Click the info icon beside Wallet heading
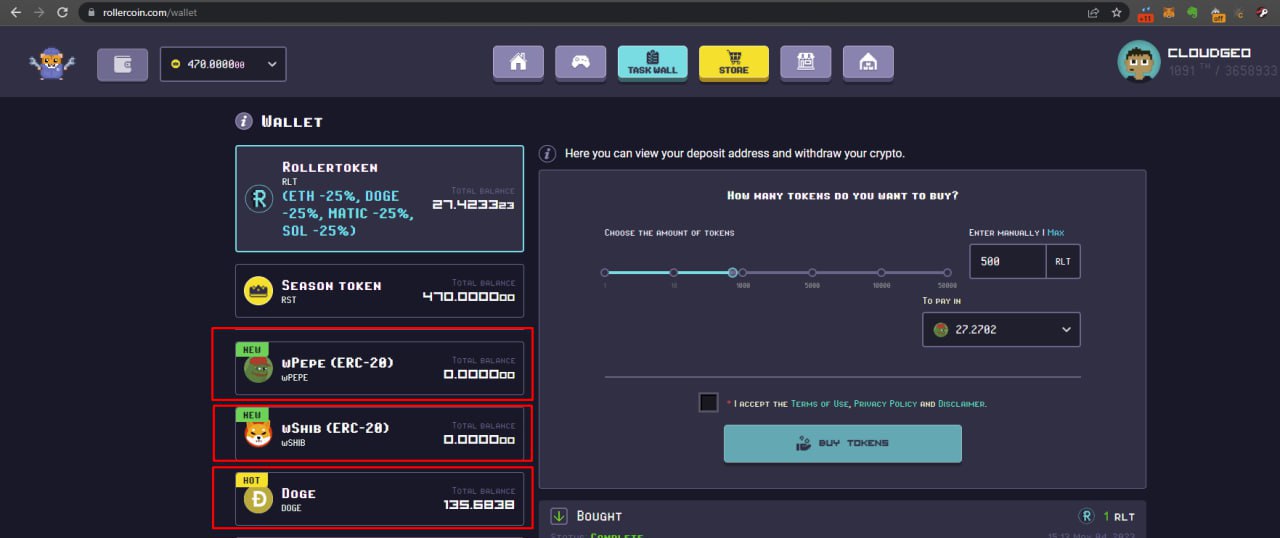The image size is (1280, 538). point(244,121)
